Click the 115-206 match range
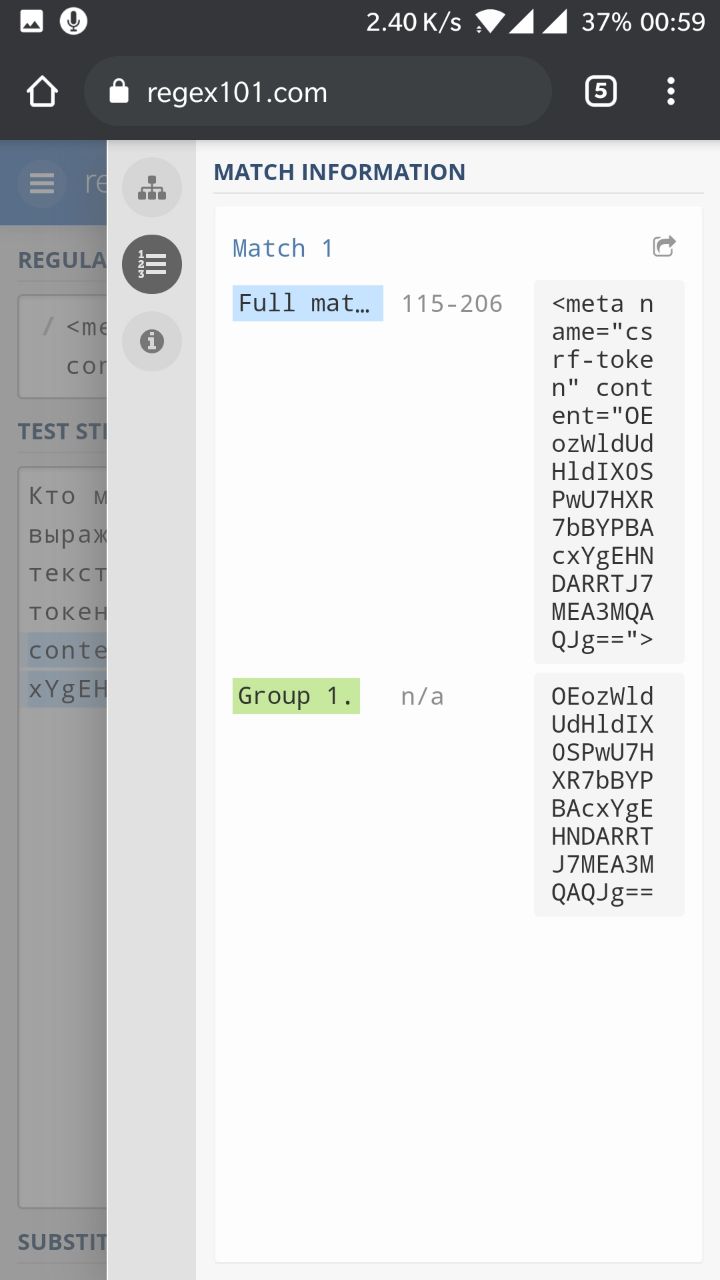This screenshot has height=1280, width=720. click(x=452, y=304)
